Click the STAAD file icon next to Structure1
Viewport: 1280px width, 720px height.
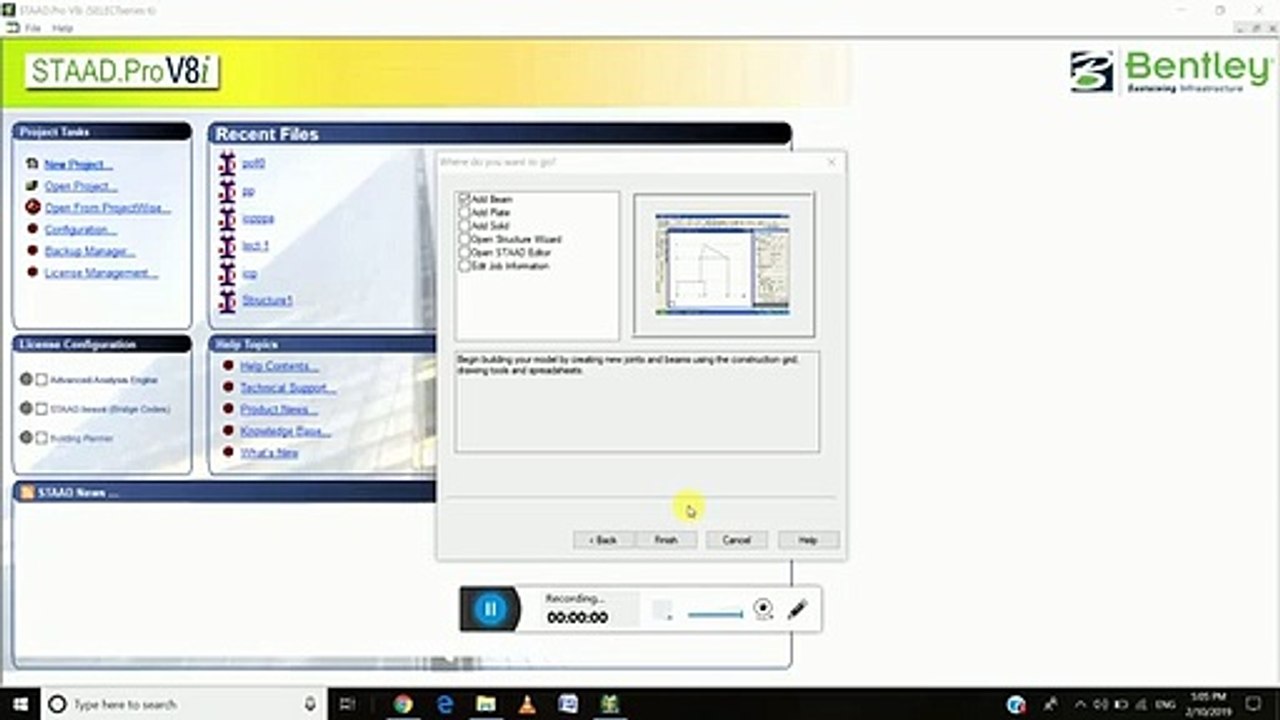click(227, 301)
